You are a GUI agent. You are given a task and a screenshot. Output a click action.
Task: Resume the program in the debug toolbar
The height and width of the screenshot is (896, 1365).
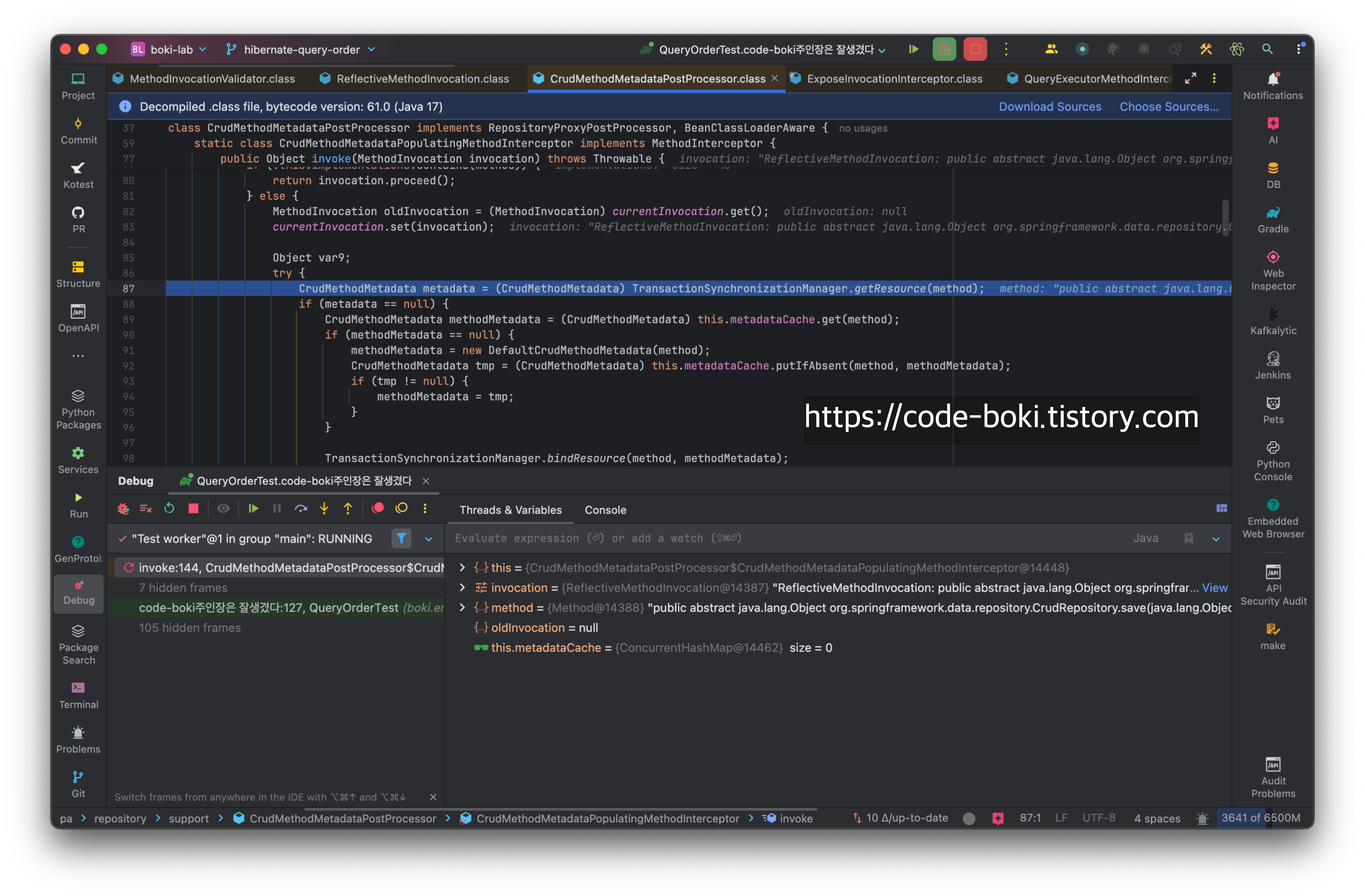point(253,508)
